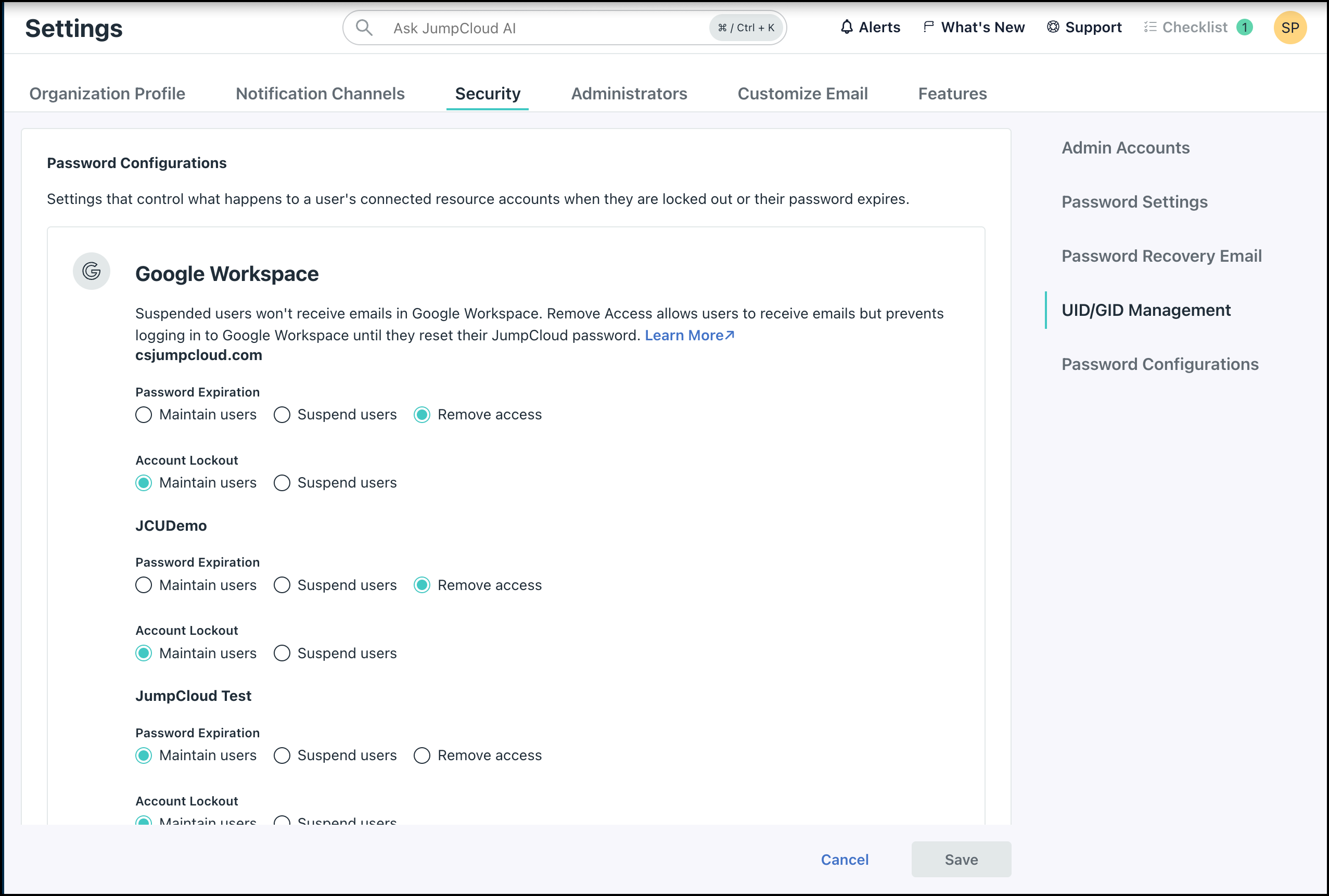Select Suspend users for csjumpcloud.com Account Lockout
1329x896 pixels.
pyautogui.click(x=282, y=483)
